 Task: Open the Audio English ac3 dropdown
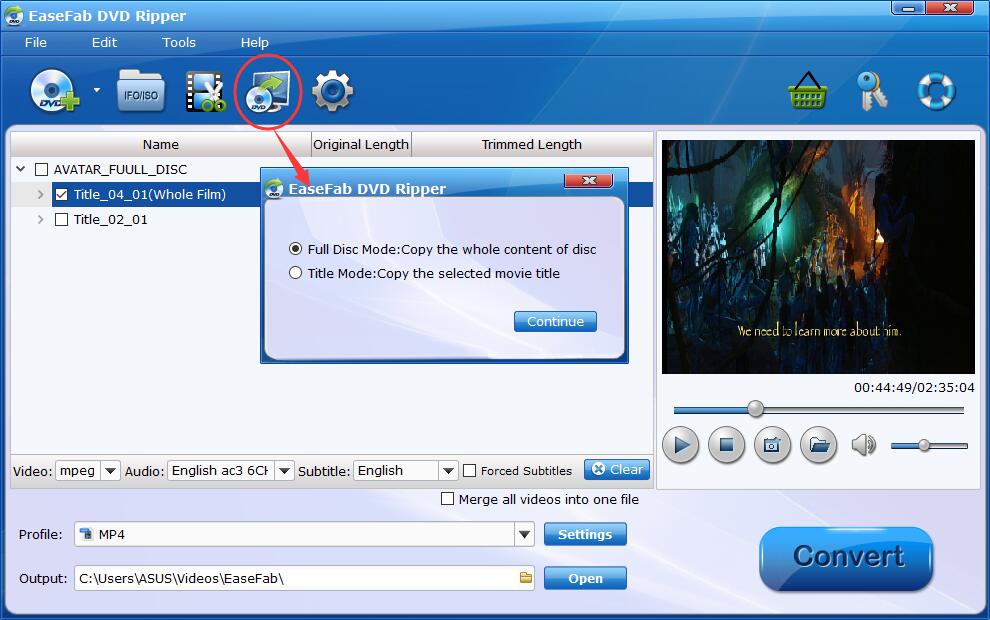284,470
